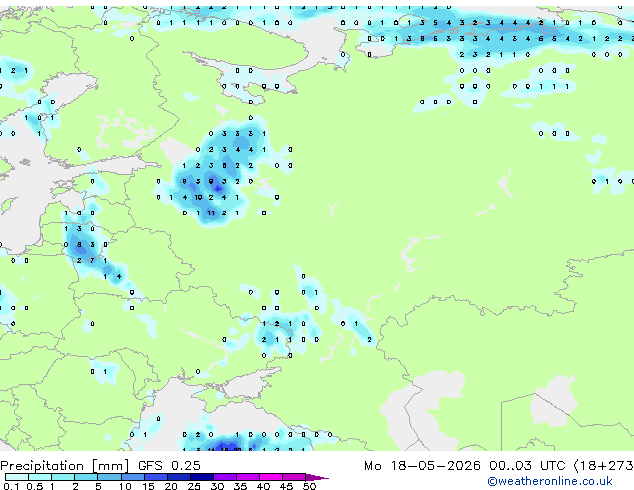Click the purple arrow tip ending the scale
634x490 pixels.
[317, 477]
